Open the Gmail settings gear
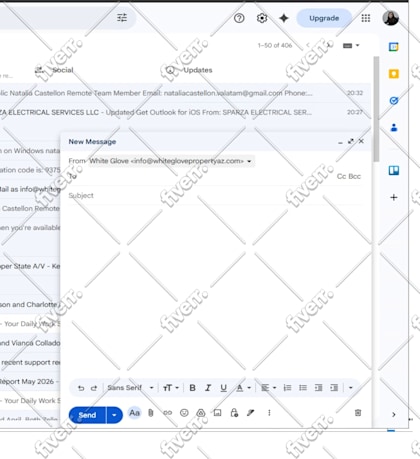This screenshot has height=459, width=420. point(262,18)
